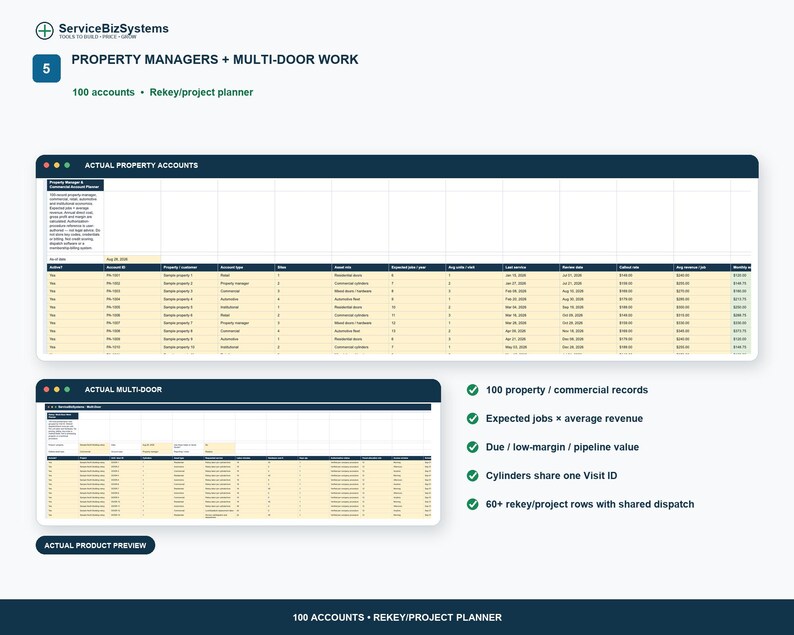Viewport: 794px width, 635px height.
Task: Select the 'Account ID' column header
Action: [132, 267]
